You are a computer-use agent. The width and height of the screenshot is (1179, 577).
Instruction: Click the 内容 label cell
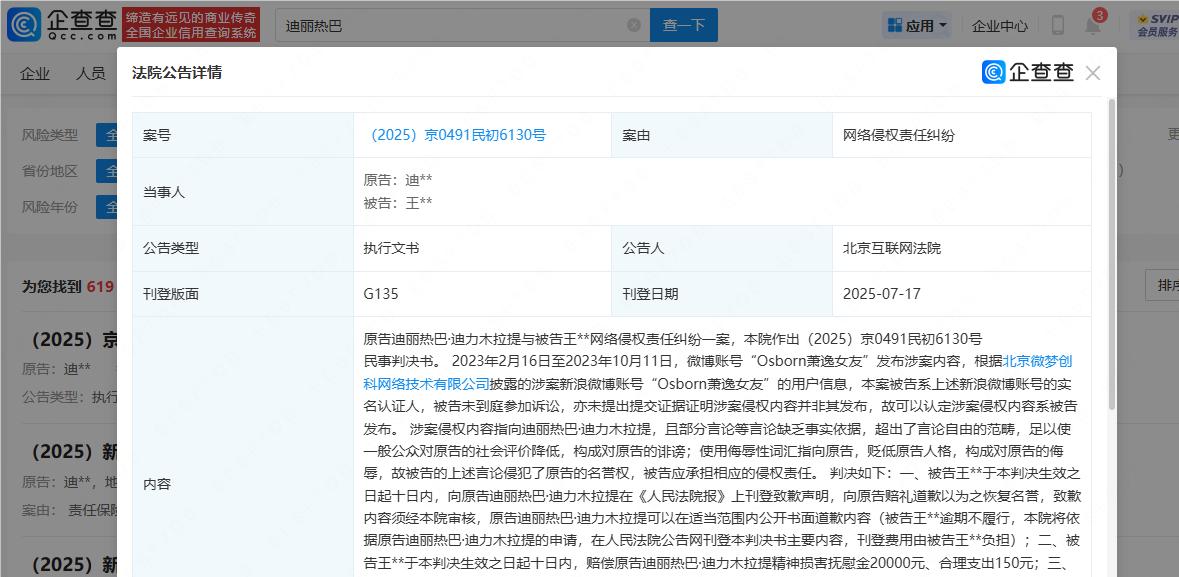tap(243, 447)
